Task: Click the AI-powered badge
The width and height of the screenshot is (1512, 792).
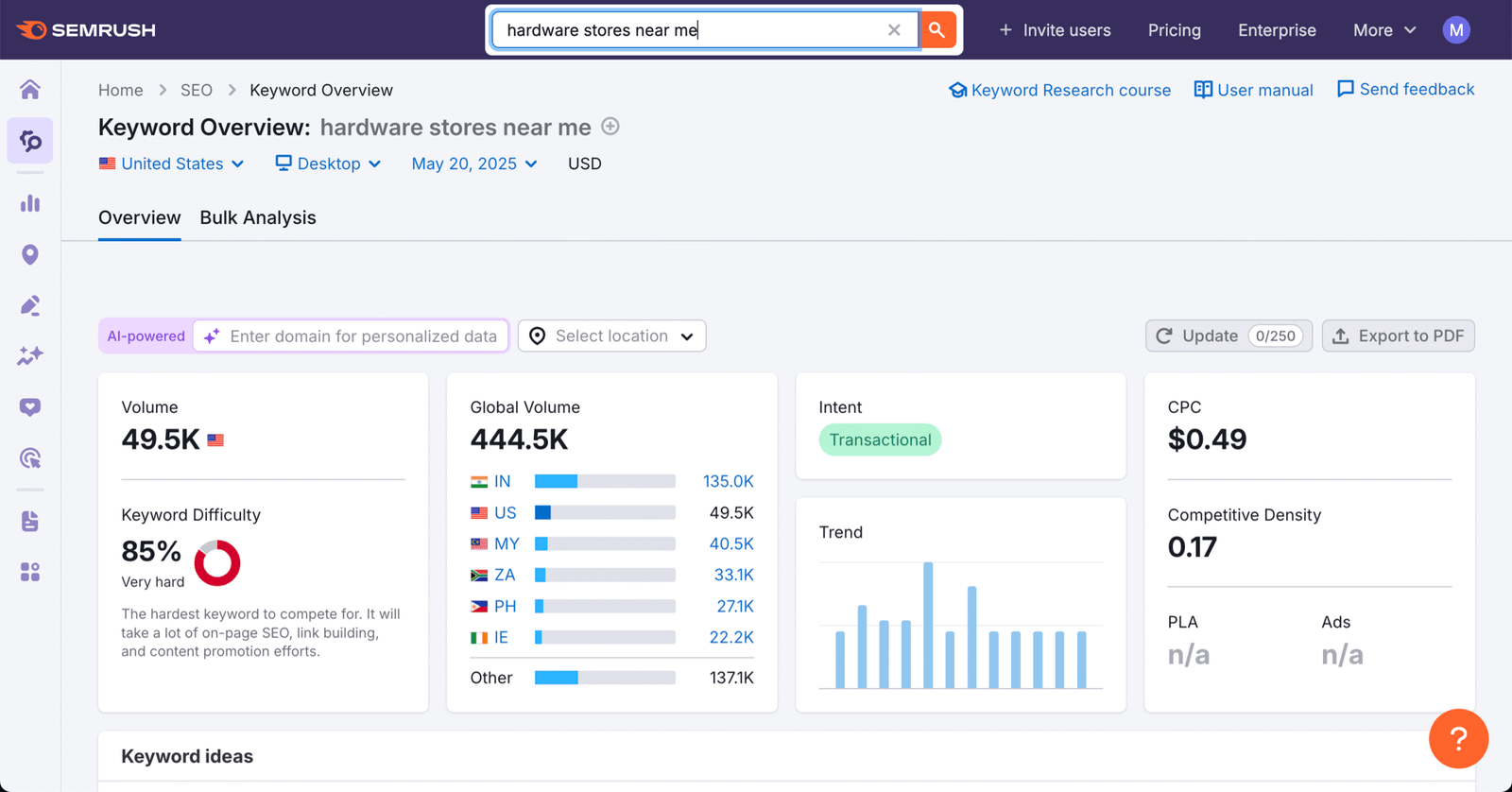Action: (x=146, y=336)
